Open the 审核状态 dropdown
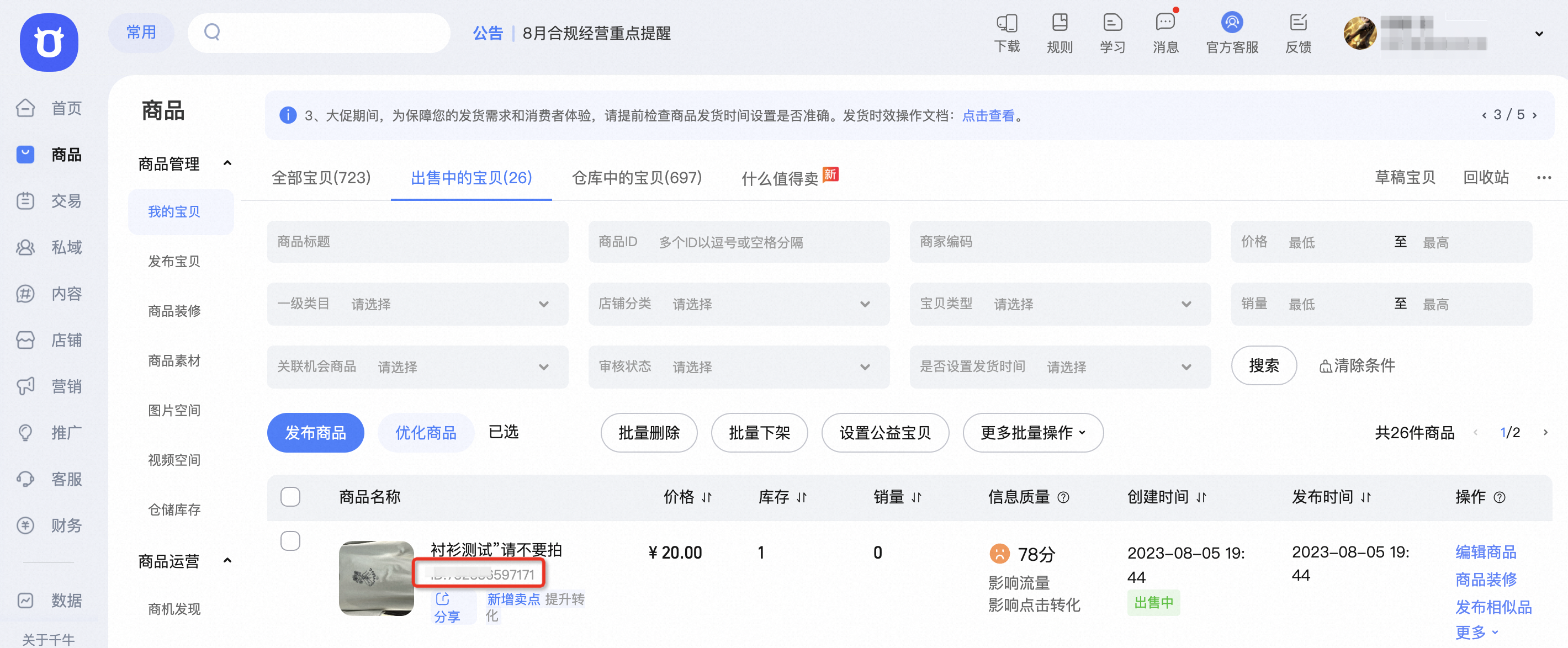This screenshot has height=648, width=1568. pyautogui.click(x=739, y=367)
